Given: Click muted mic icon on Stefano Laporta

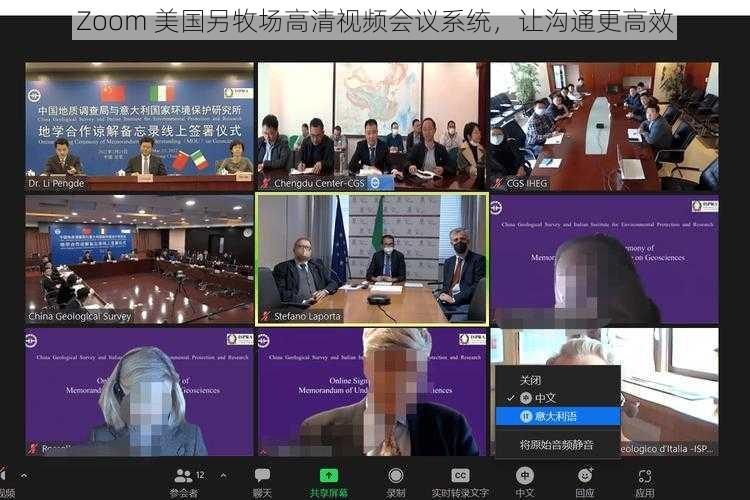Looking at the screenshot, I should pyautogui.click(x=265, y=316).
